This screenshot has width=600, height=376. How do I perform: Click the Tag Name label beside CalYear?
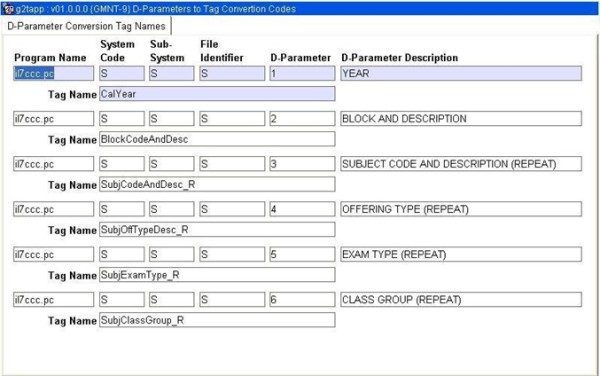coord(72,94)
